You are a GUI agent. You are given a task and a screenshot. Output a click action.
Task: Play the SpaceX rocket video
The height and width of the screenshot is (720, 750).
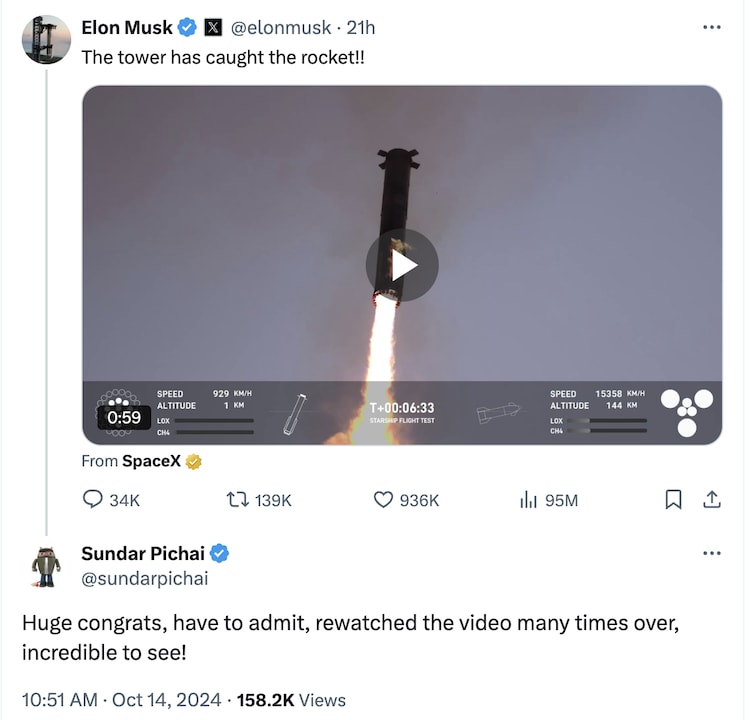[402, 265]
